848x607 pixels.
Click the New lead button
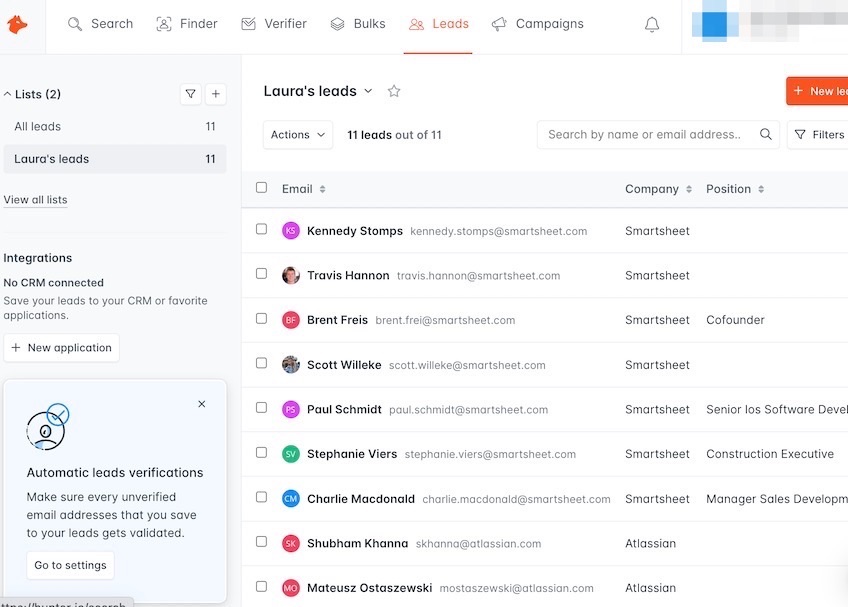(x=817, y=91)
